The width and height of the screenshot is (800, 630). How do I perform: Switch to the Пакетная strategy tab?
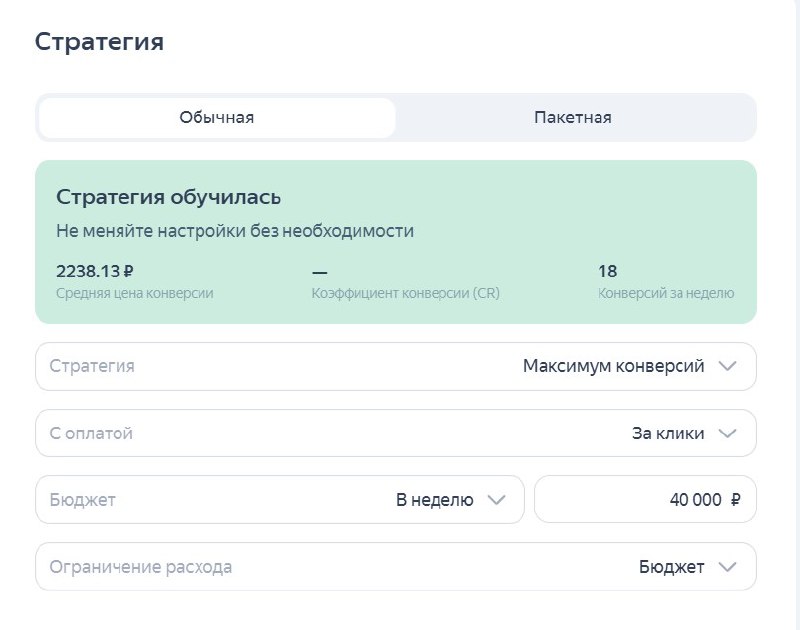[x=572, y=118]
